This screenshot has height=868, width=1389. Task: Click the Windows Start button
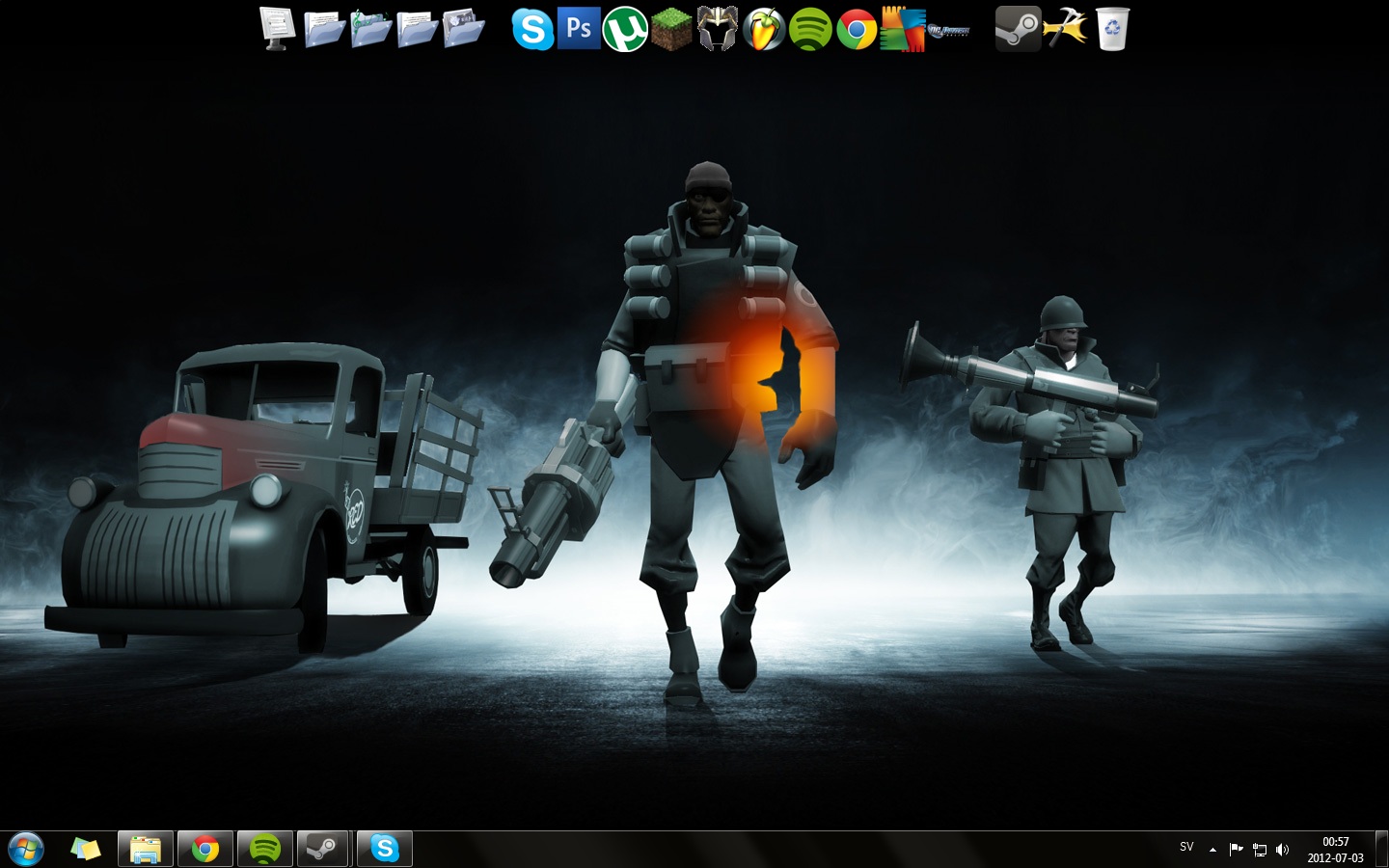[x=26, y=849]
